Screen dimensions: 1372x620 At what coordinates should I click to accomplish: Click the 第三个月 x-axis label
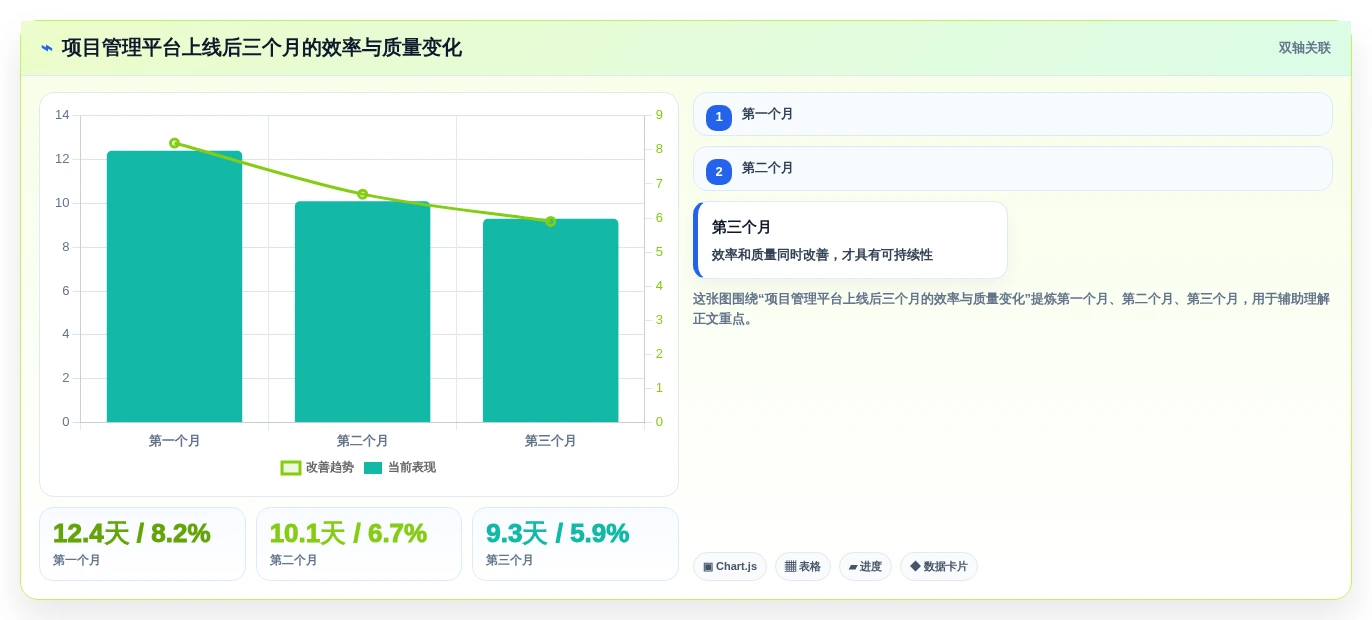tap(550, 441)
